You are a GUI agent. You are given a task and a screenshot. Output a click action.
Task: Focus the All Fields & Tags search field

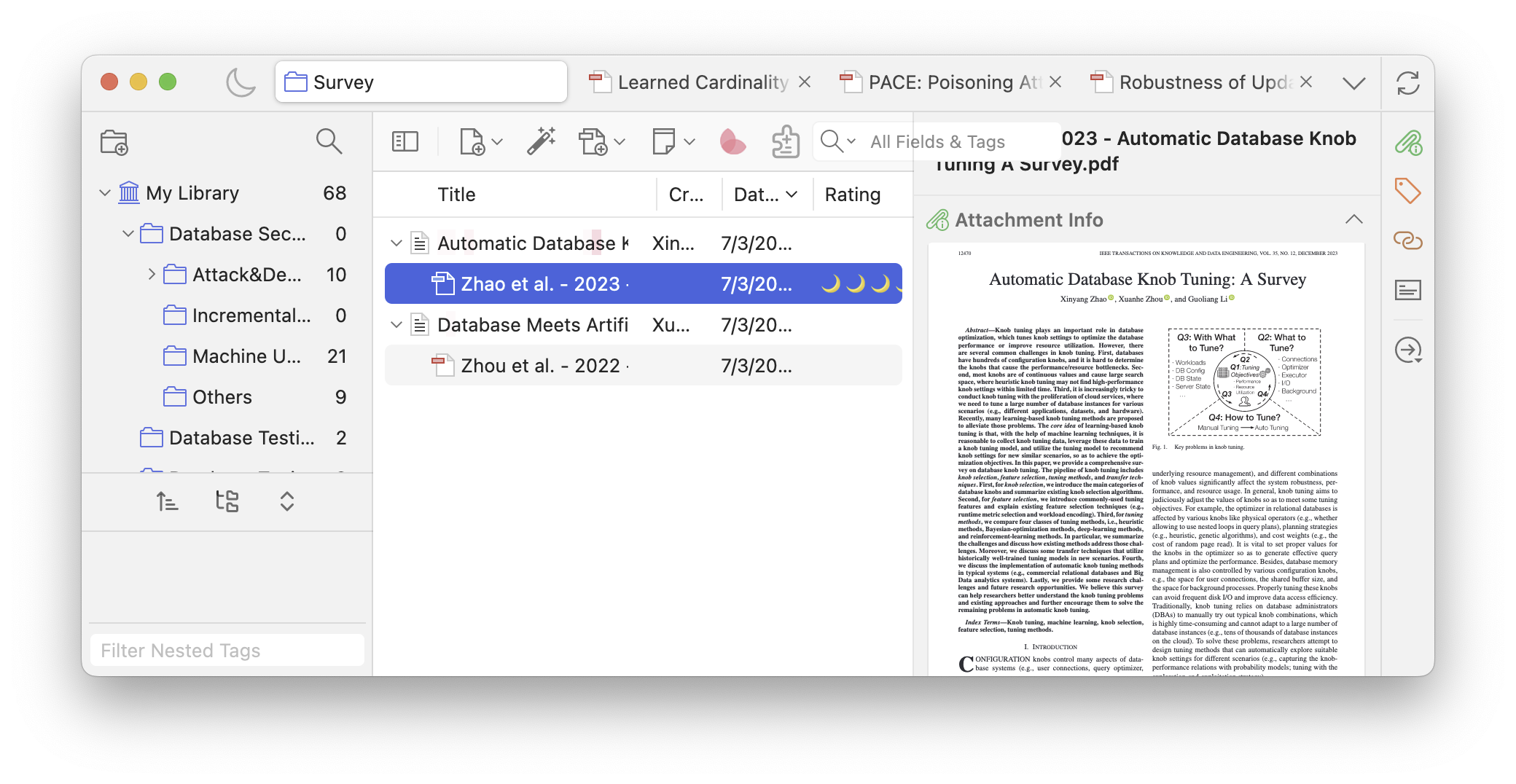tap(937, 141)
